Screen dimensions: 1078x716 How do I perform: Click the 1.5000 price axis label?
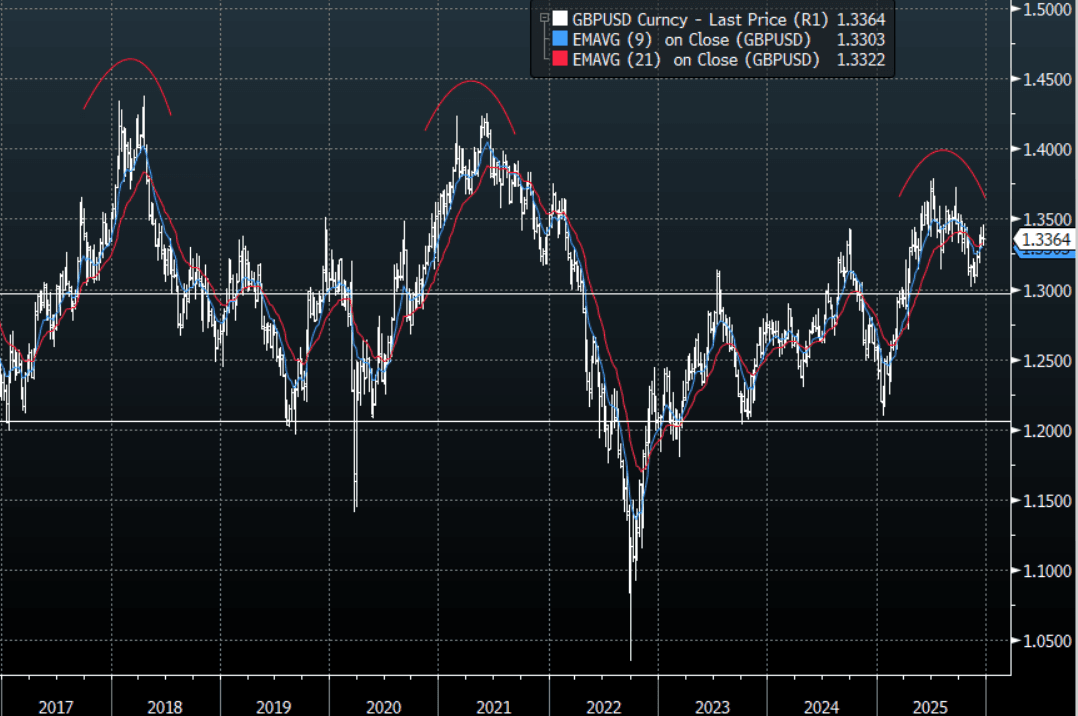(1047, 9)
